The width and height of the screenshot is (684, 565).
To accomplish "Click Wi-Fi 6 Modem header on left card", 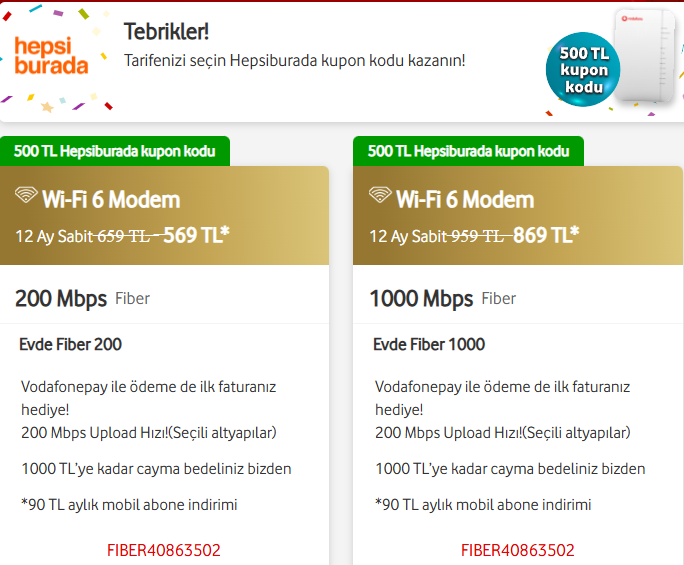I will click(110, 199).
